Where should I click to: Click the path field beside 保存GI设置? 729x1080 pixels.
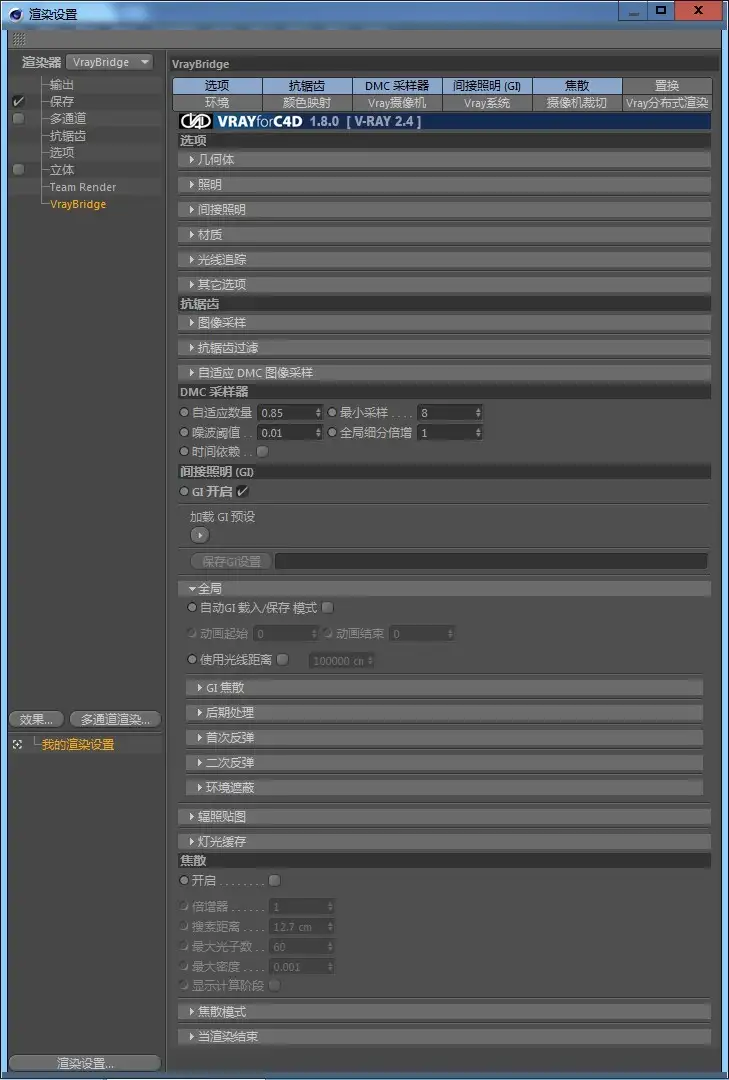(x=491, y=561)
